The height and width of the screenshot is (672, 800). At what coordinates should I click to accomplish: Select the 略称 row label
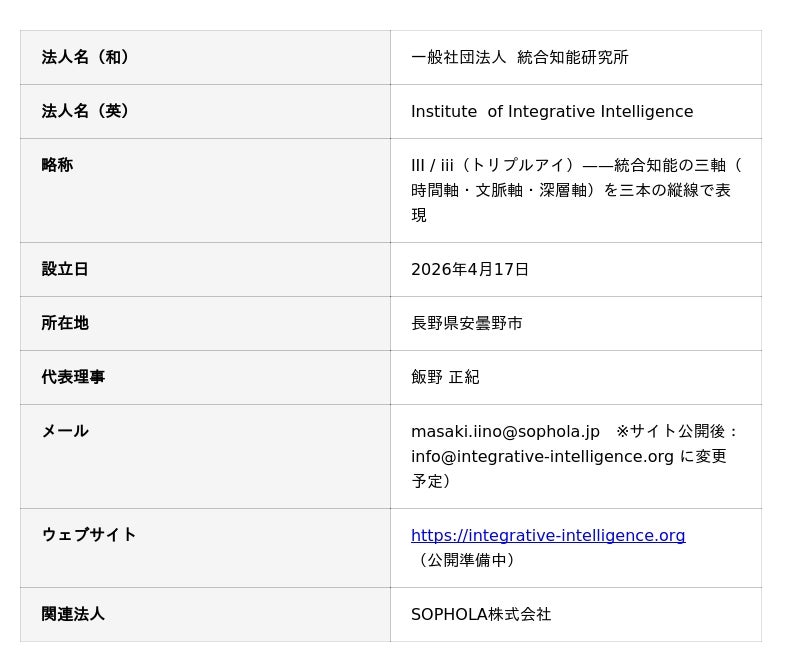click(57, 165)
